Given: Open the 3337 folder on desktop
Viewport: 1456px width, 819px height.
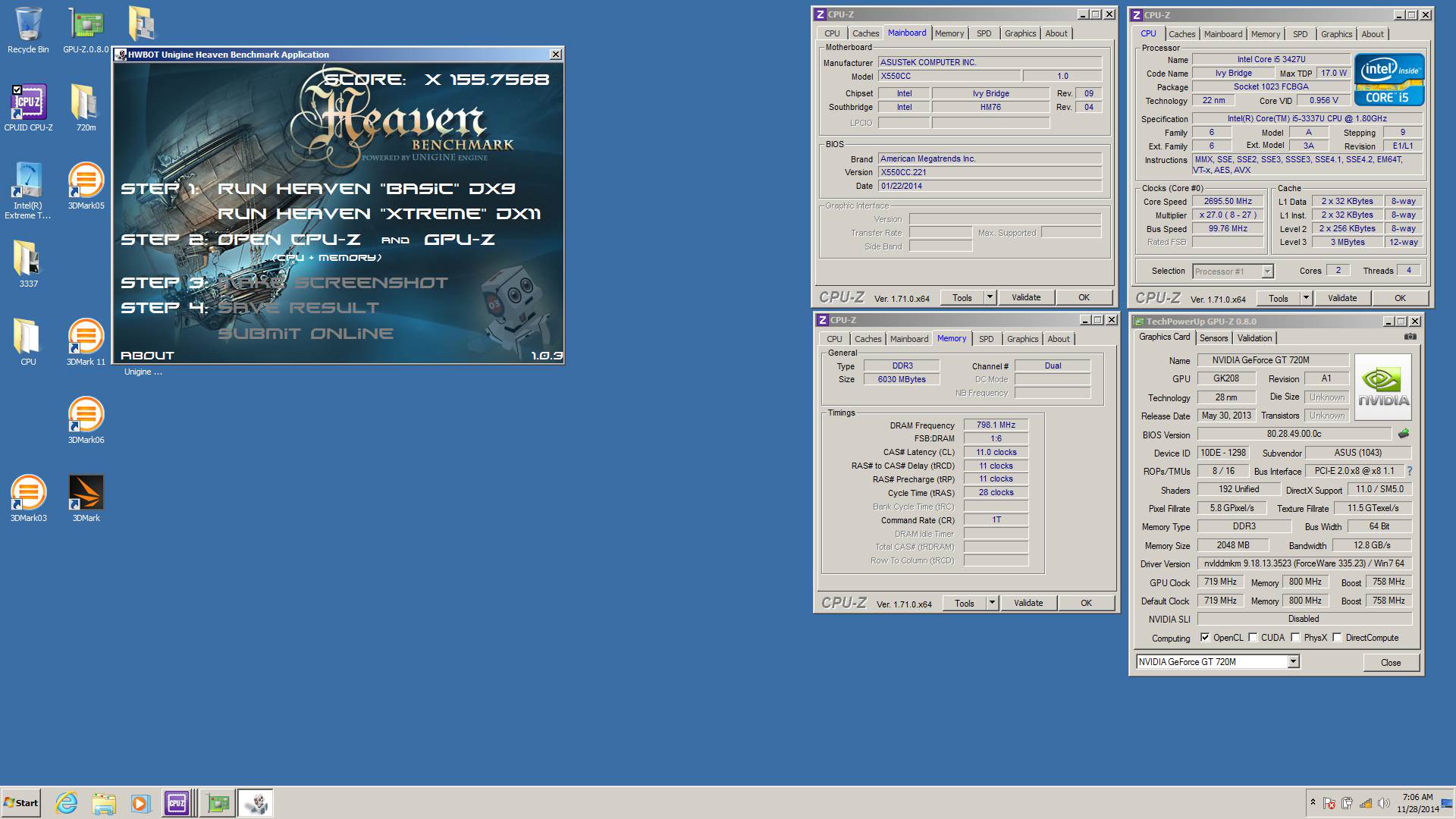Looking at the screenshot, I should [x=28, y=264].
